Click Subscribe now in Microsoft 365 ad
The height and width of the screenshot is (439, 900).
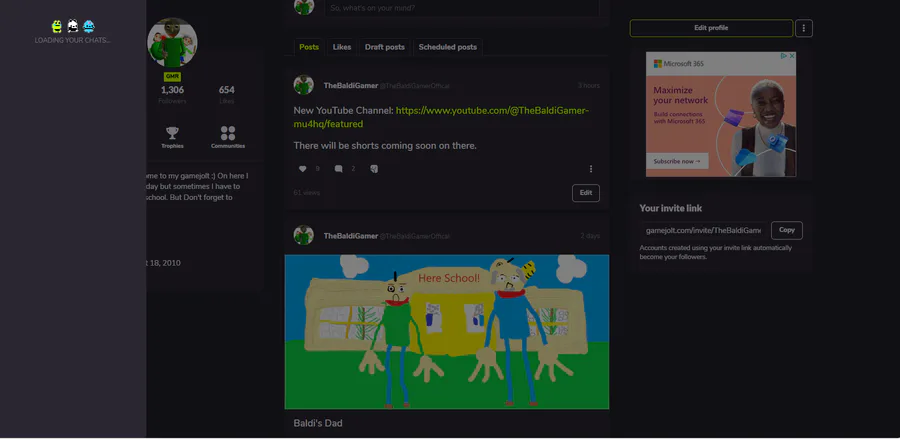tap(677, 161)
